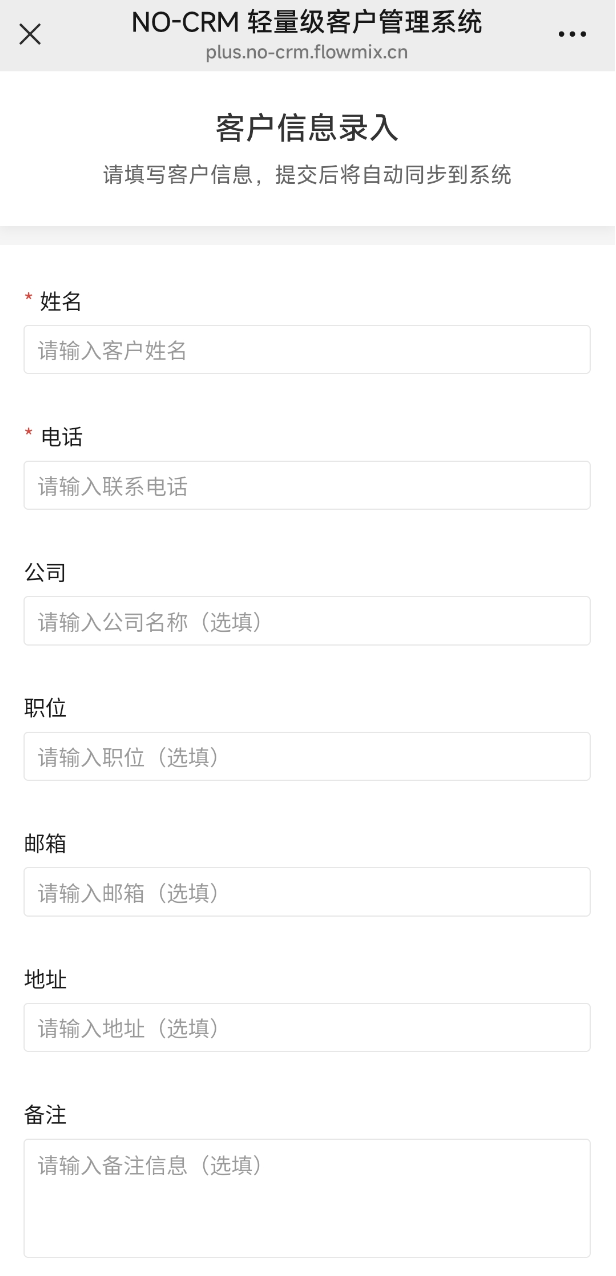Viewport: 616px width, 1276px height.
Task: Click the plus.no-crm.flowmix.cn URL text
Action: (307, 52)
